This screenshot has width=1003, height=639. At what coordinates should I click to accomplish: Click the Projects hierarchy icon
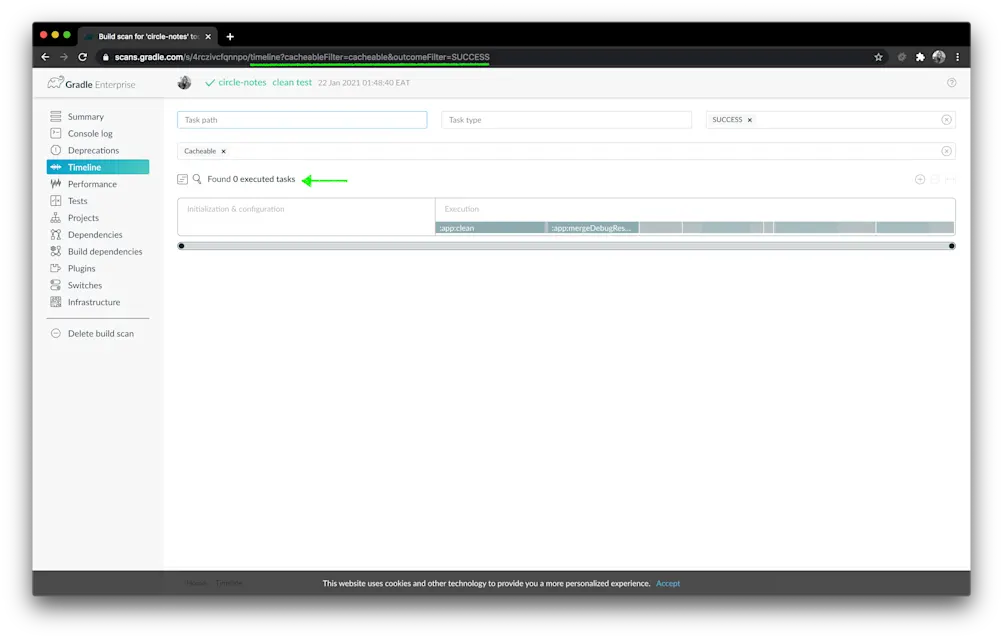(x=56, y=217)
